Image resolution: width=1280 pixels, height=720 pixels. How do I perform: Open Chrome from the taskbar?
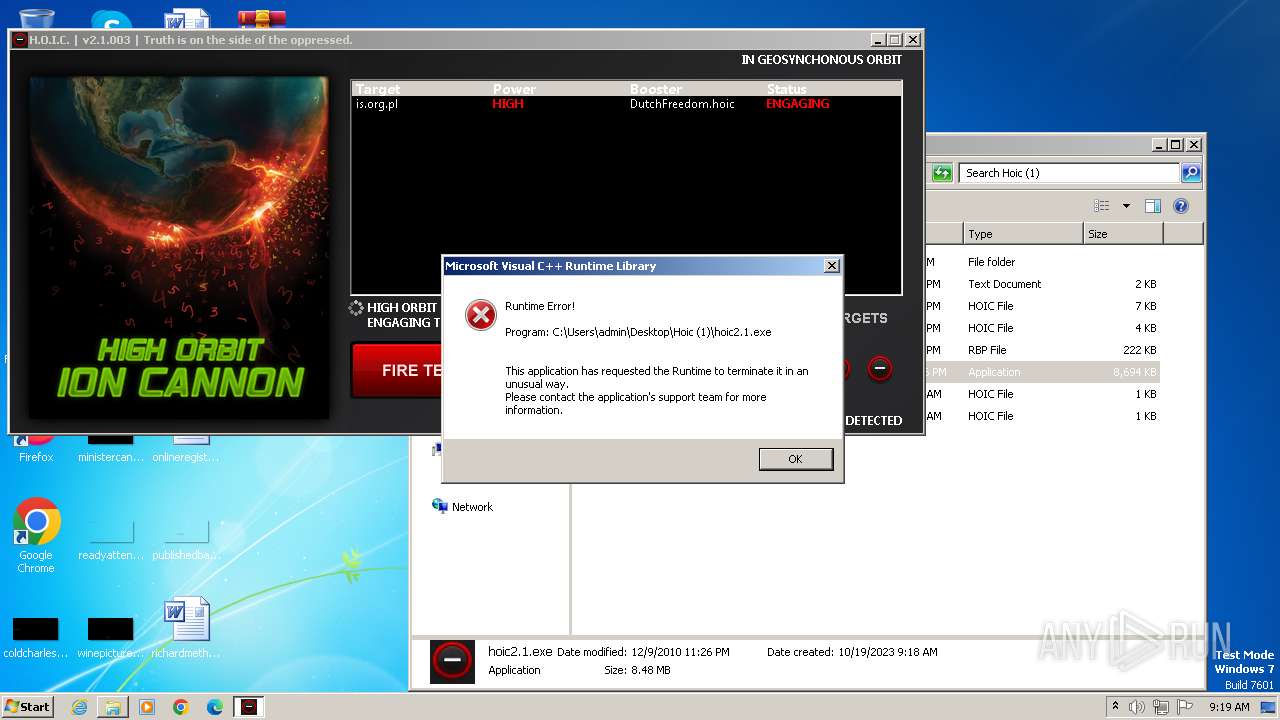coord(181,707)
